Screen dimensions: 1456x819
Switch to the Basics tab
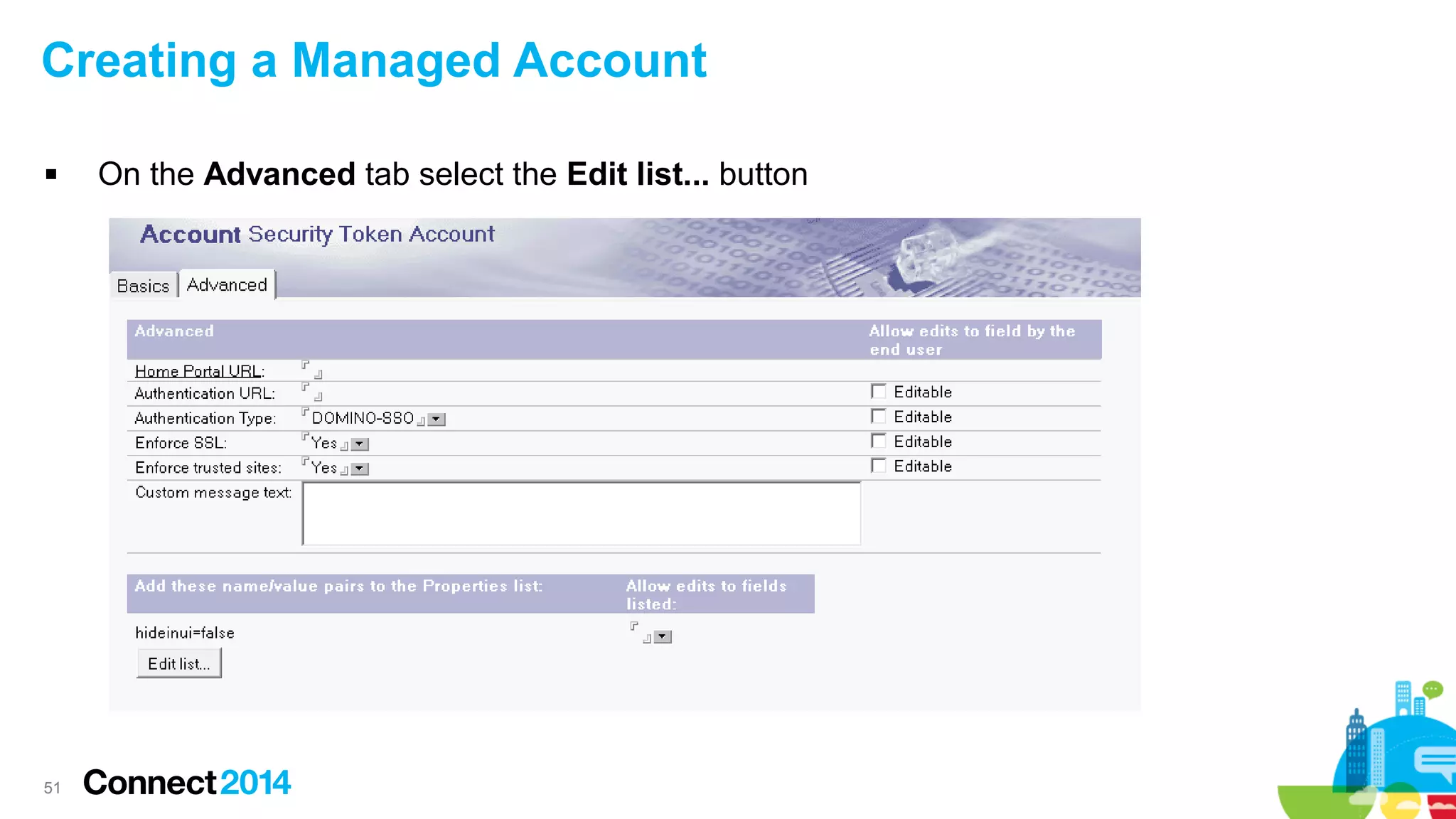coord(143,286)
